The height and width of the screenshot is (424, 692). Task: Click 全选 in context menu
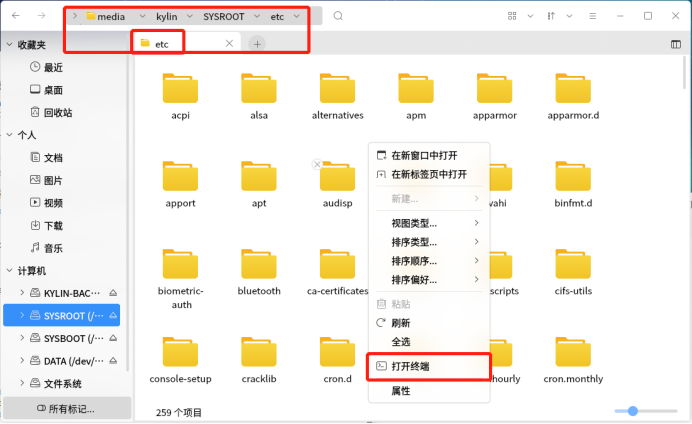click(429, 341)
